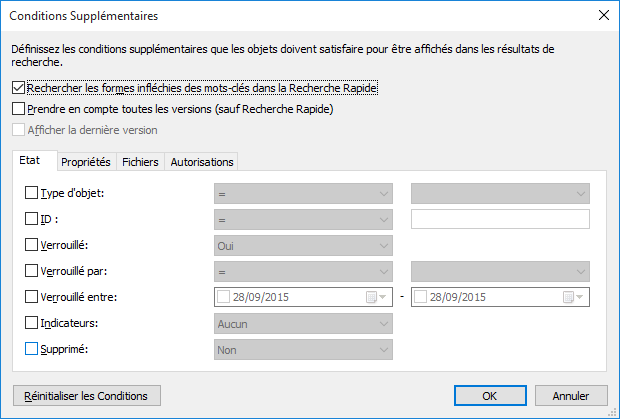Expand the Indicateurs Aucun dropdown
Screen dimensions: 620x419
(303, 323)
